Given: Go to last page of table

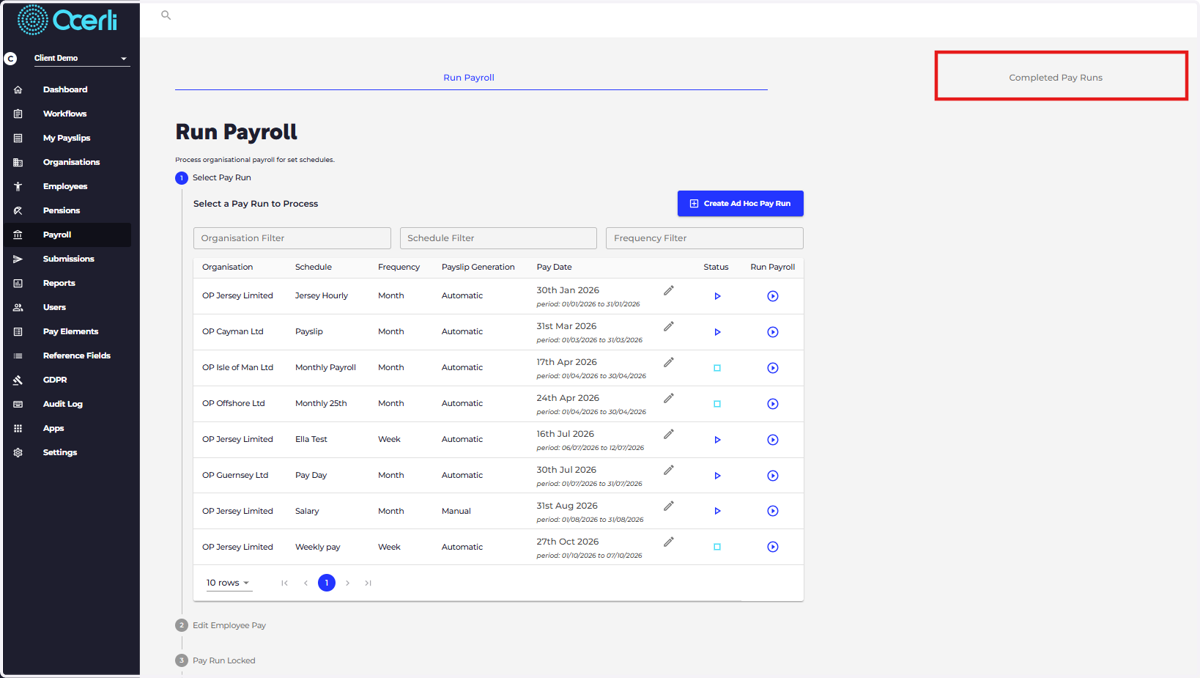Looking at the screenshot, I should click(x=368, y=583).
